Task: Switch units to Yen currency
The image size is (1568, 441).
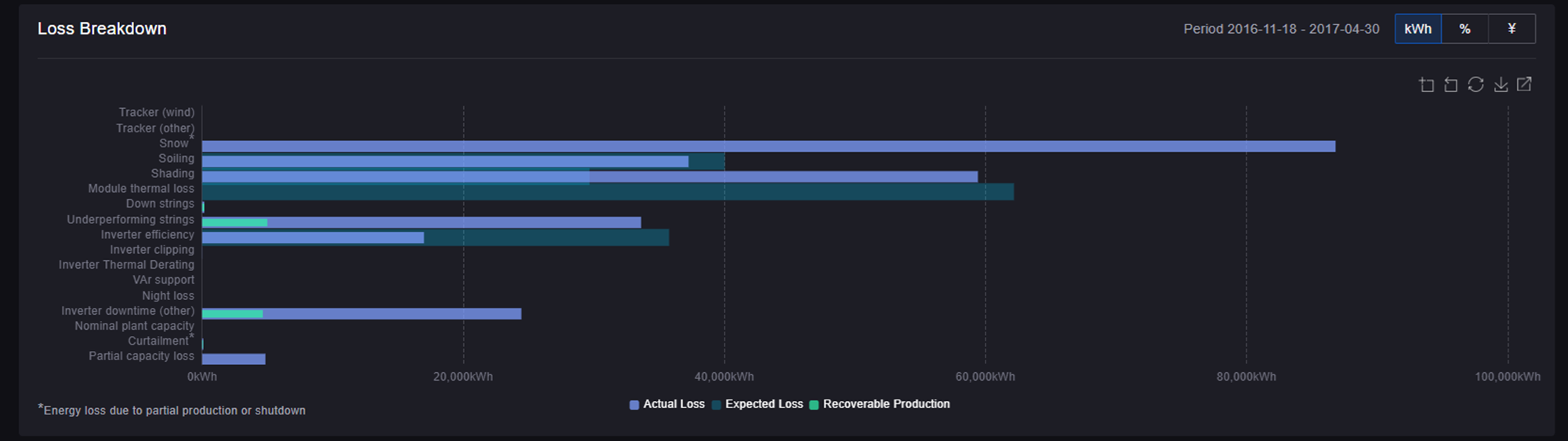Action: (1512, 29)
